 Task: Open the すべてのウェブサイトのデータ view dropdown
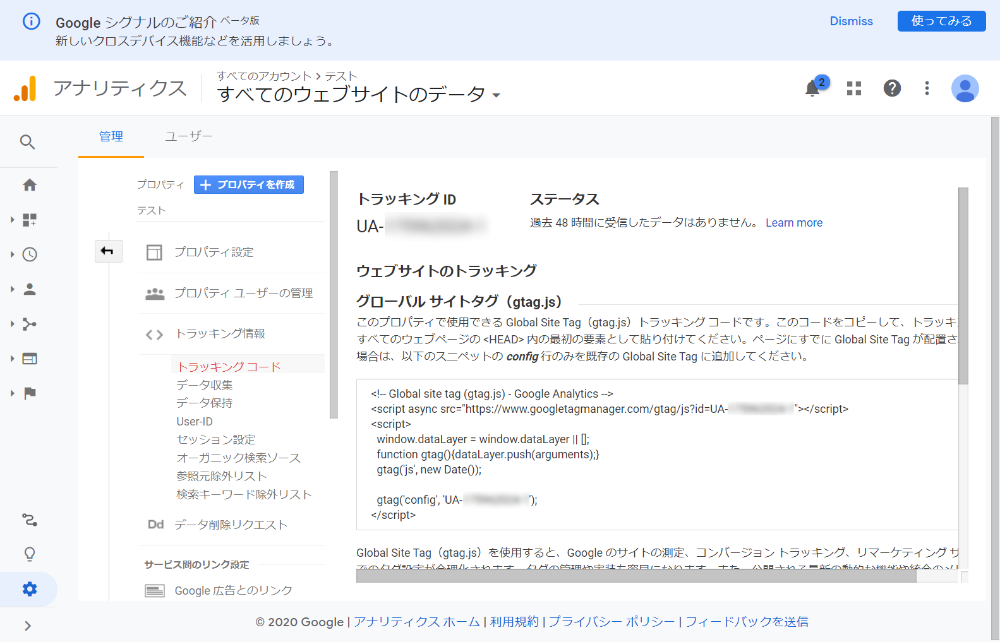coord(358,94)
